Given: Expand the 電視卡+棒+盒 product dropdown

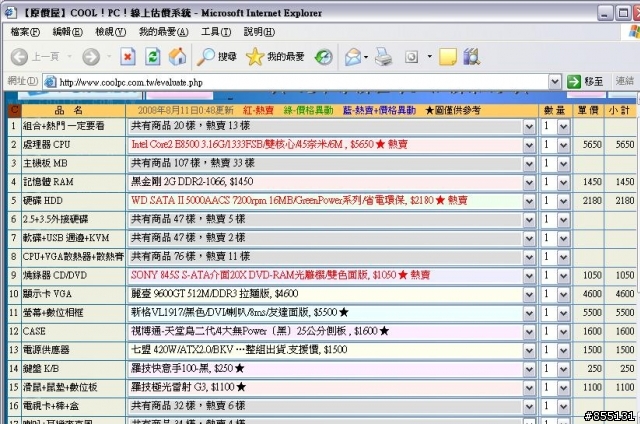Looking at the screenshot, I should (x=529, y=406).
